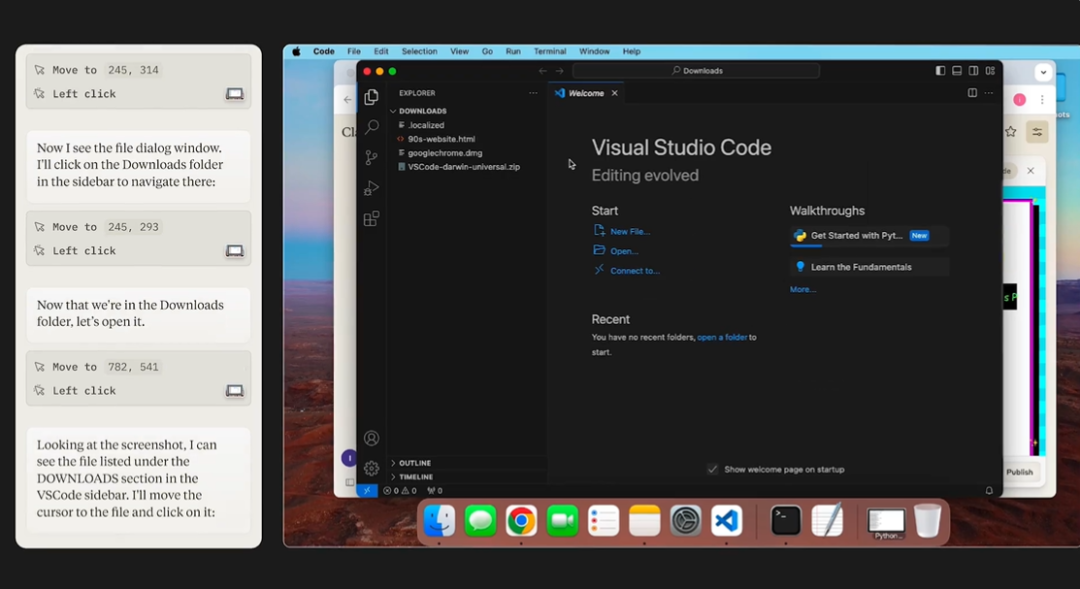The image size is (1080, 589).
Task: Open Visual Studio Code from the dock
Action: [x=727, y=521]
